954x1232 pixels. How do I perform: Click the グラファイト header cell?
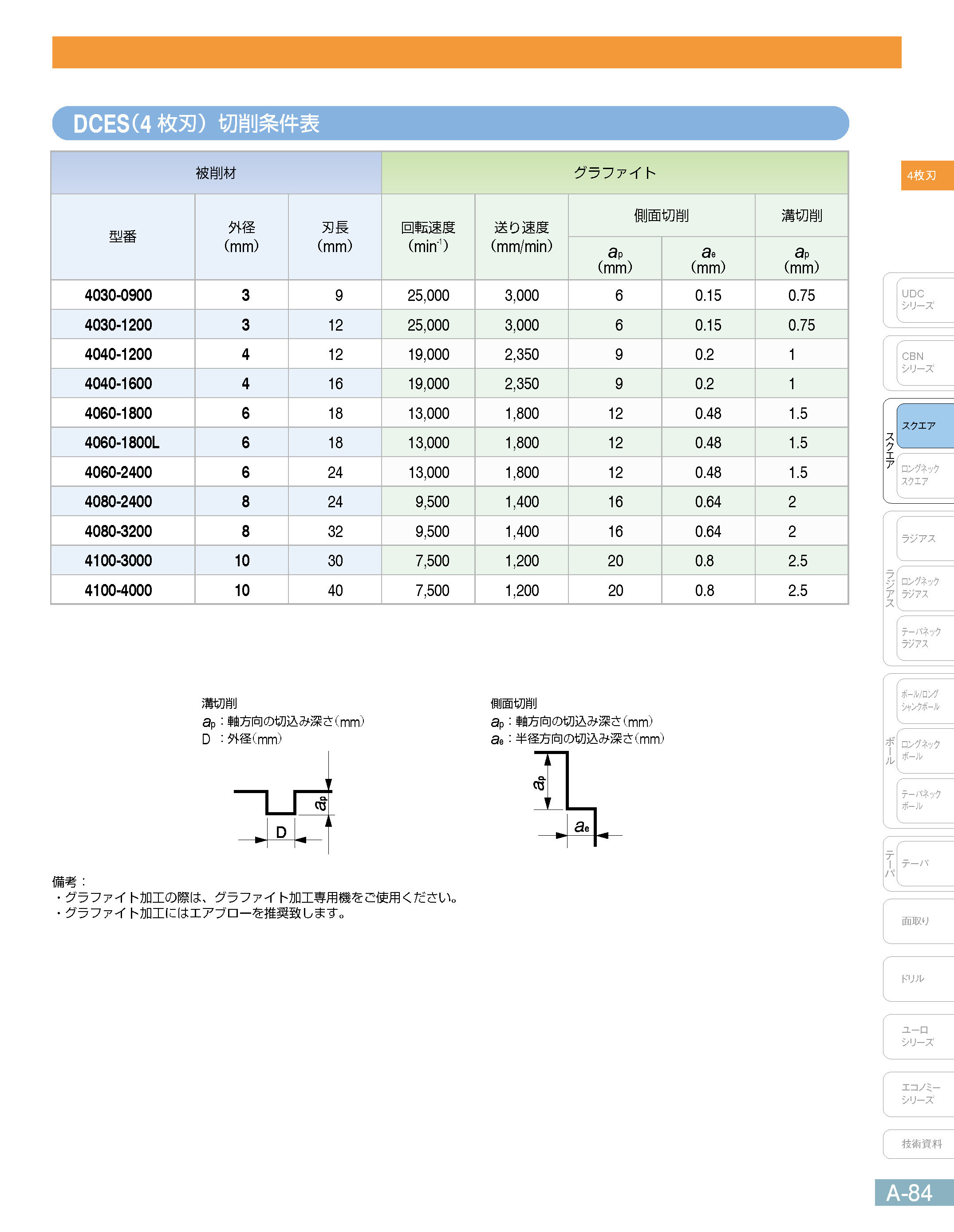615,173
